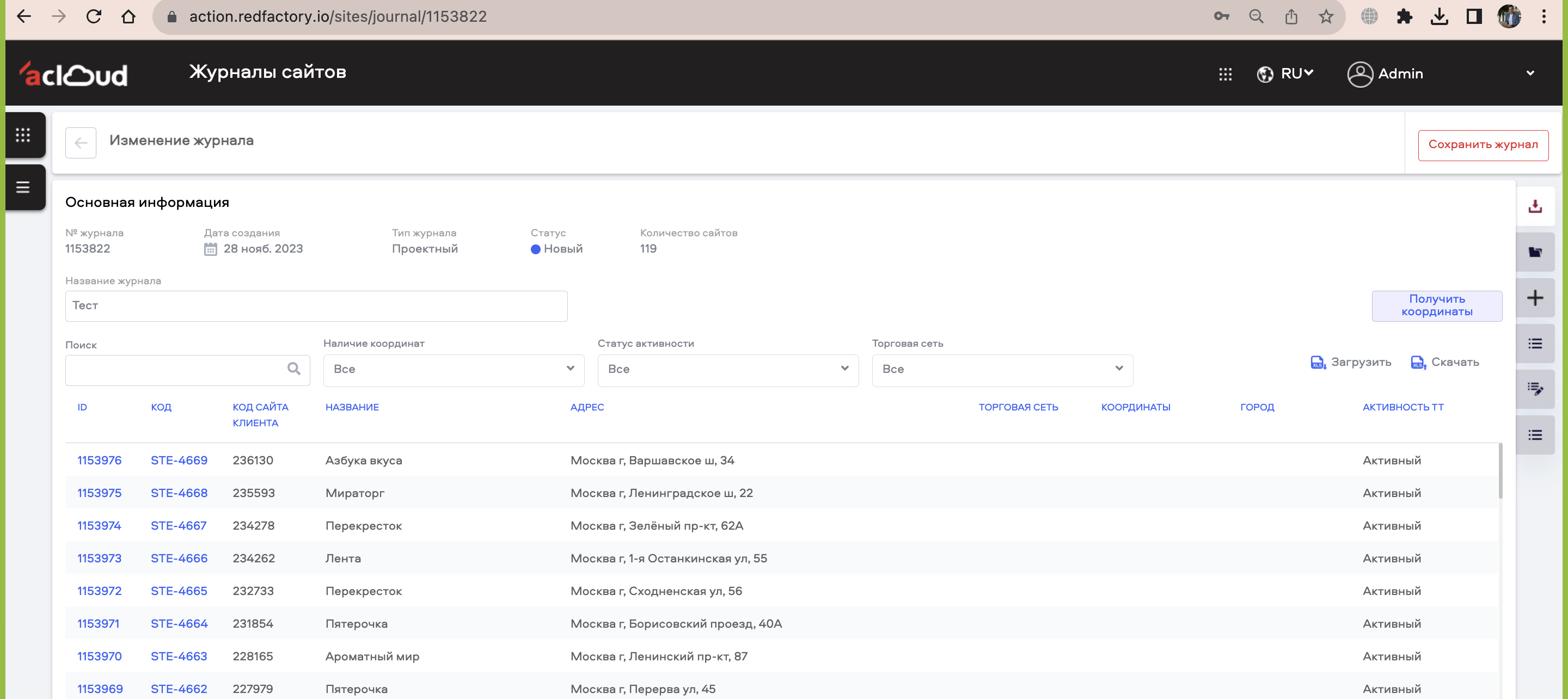Click client code 234262
This screenshot has height=699, width=1568.
[254, 559]
